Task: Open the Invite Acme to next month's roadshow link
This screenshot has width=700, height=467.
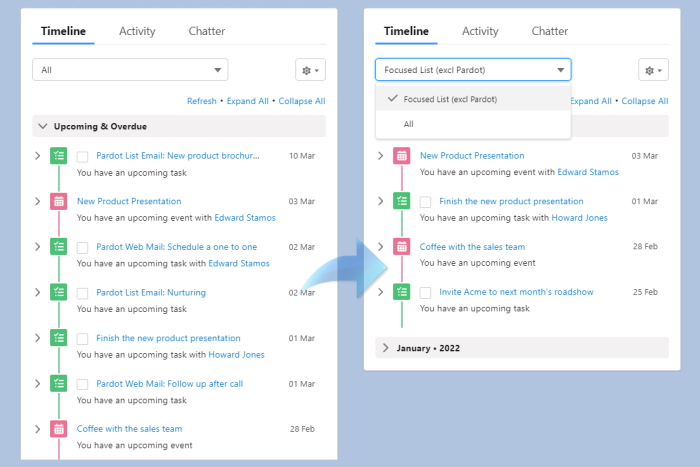Action: click(516, 292)
